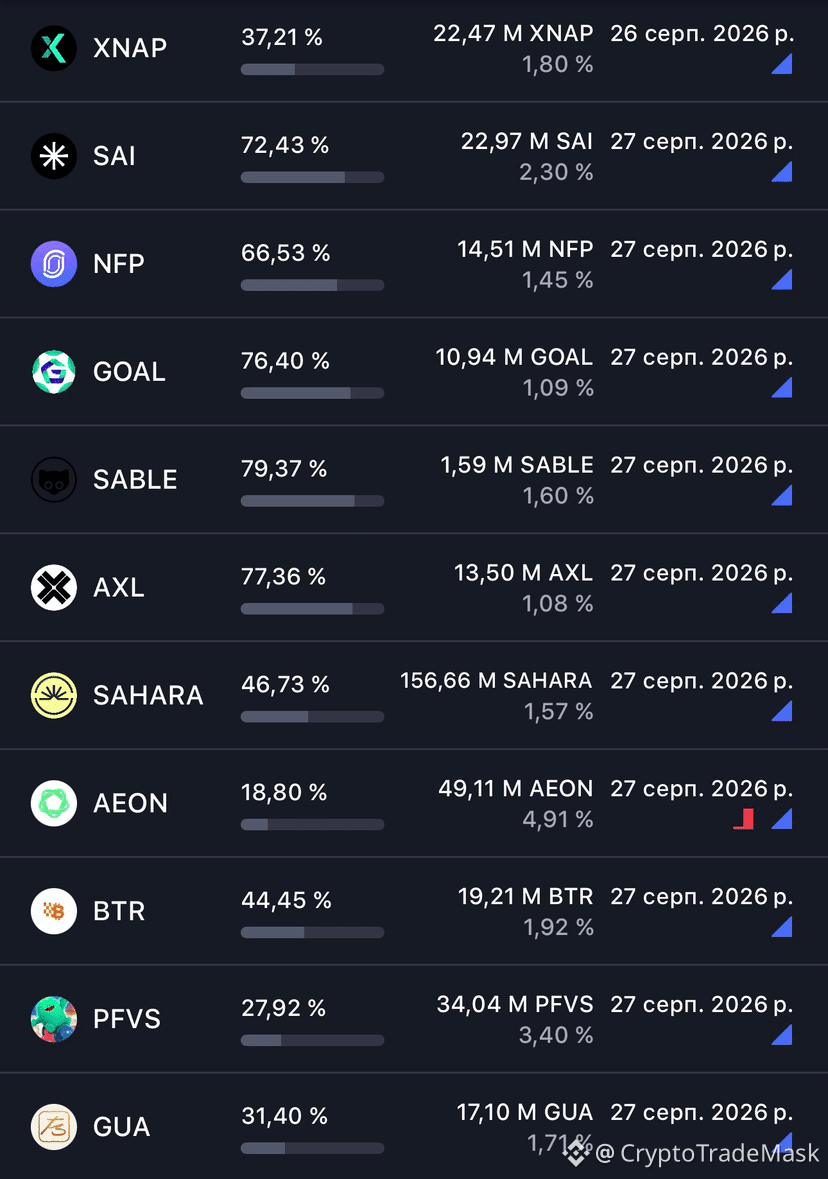
Task: Tap the orange BTR token icon
Action: pos(53,911)
